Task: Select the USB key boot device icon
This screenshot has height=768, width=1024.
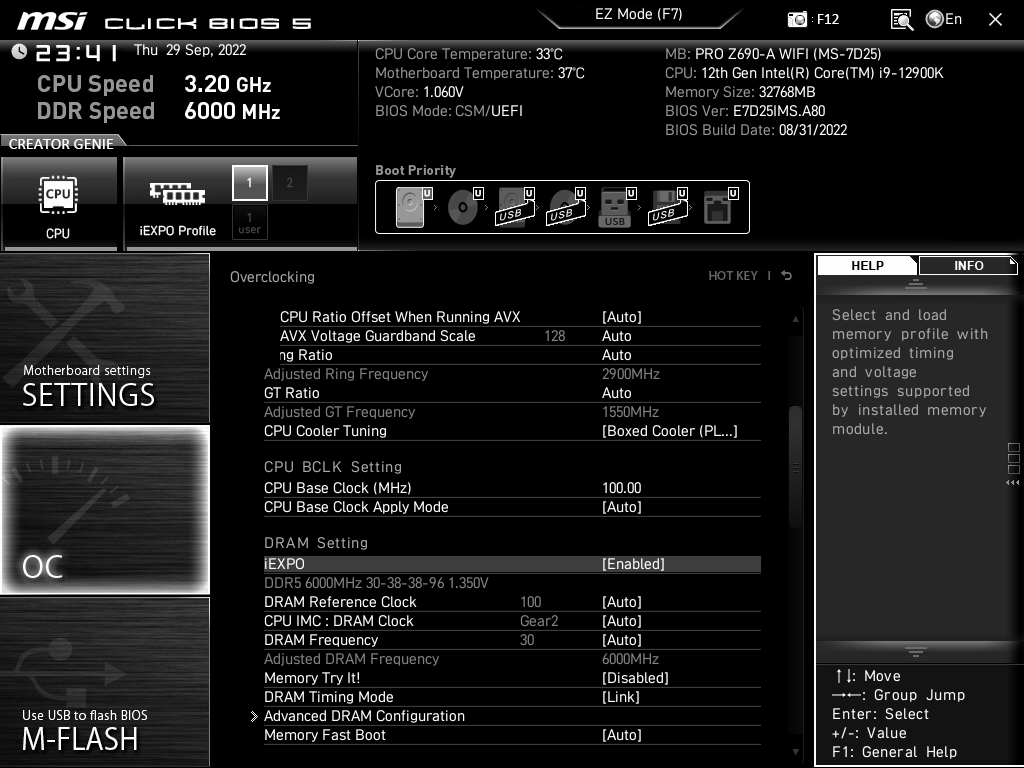Action: pos(616,207)
